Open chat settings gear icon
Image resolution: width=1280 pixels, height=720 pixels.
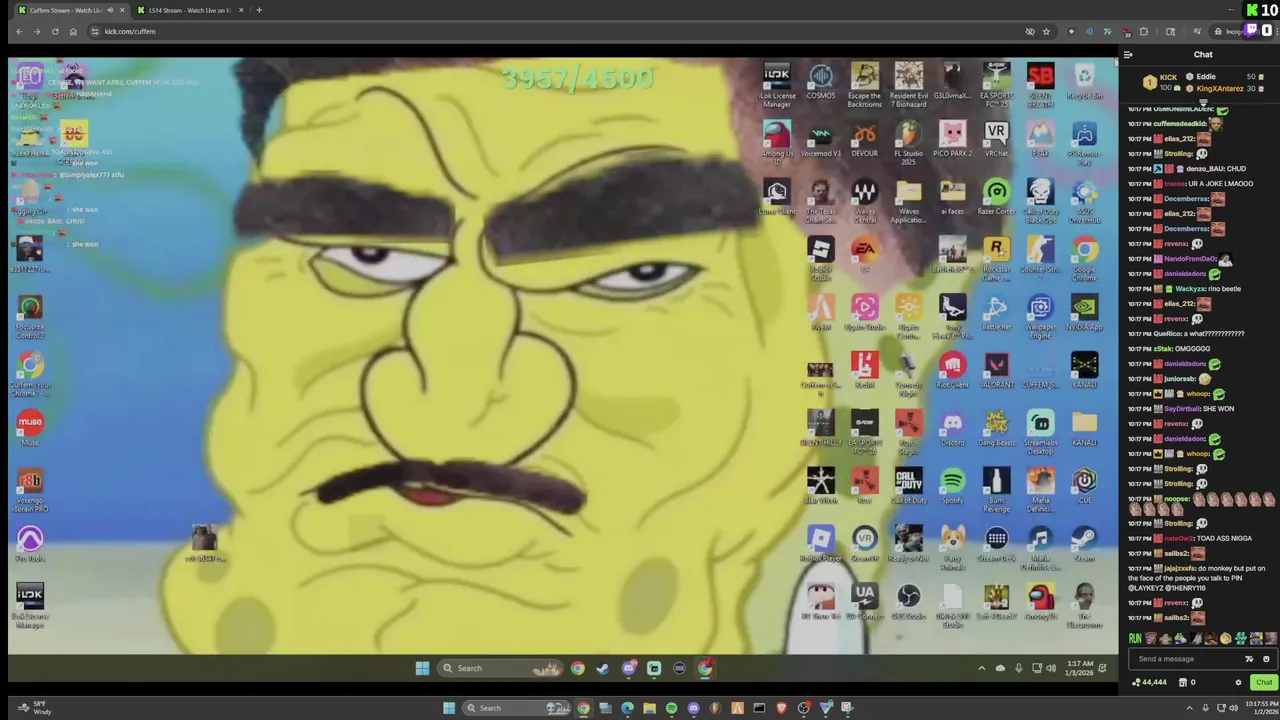1238,683
